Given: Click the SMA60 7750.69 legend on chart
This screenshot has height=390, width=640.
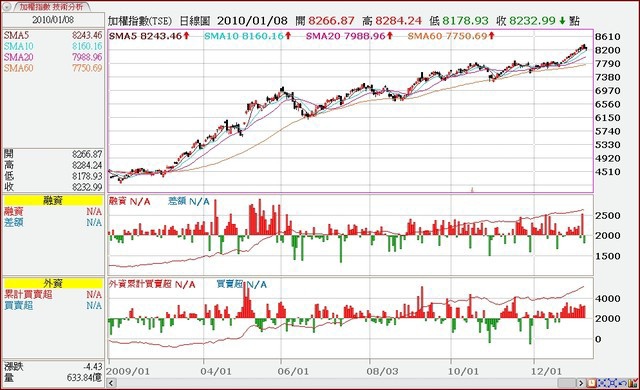Looking at the screenshot, I should click(451, 36).
